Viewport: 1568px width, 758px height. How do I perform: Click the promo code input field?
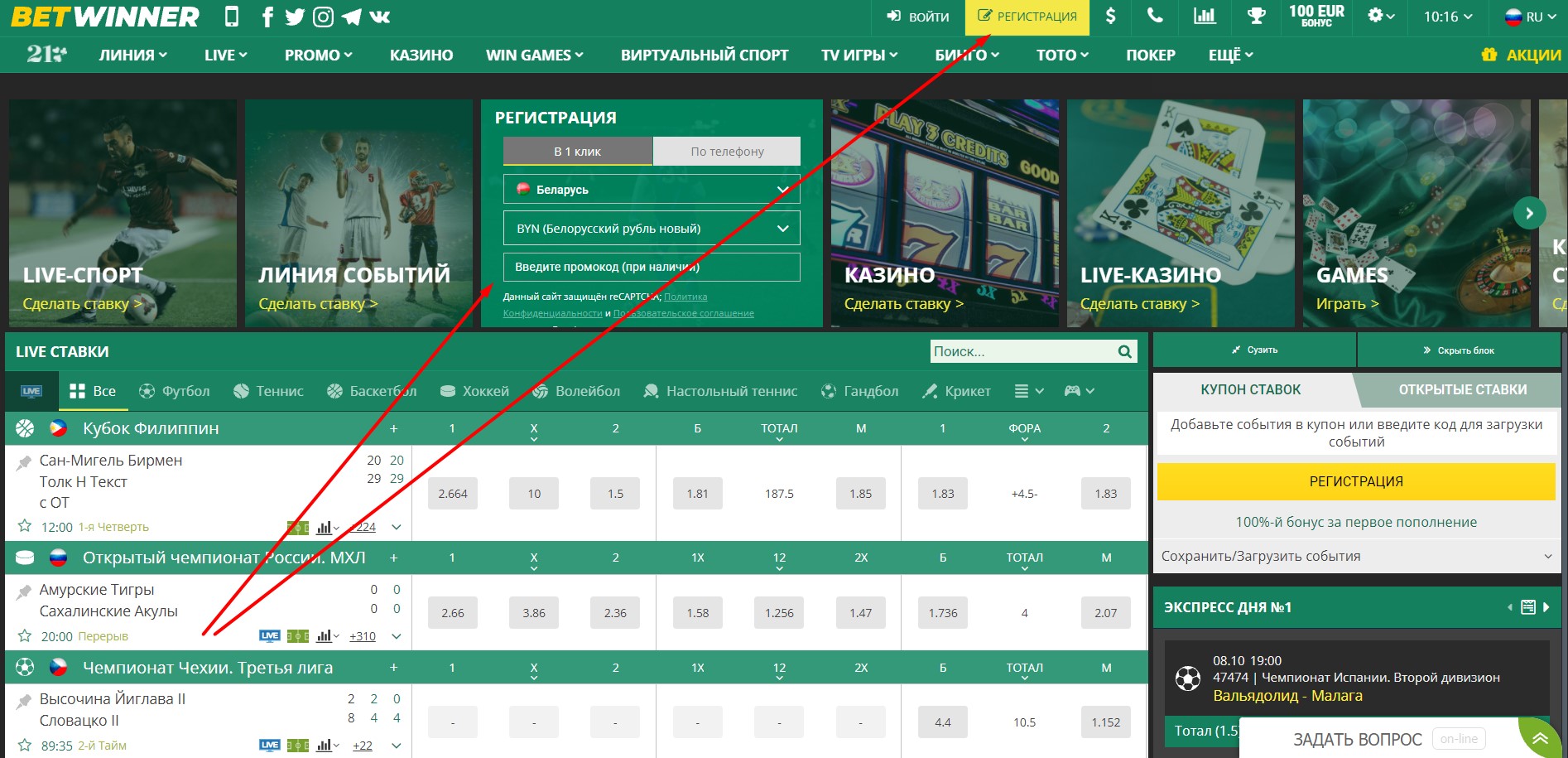pos(652,267)
